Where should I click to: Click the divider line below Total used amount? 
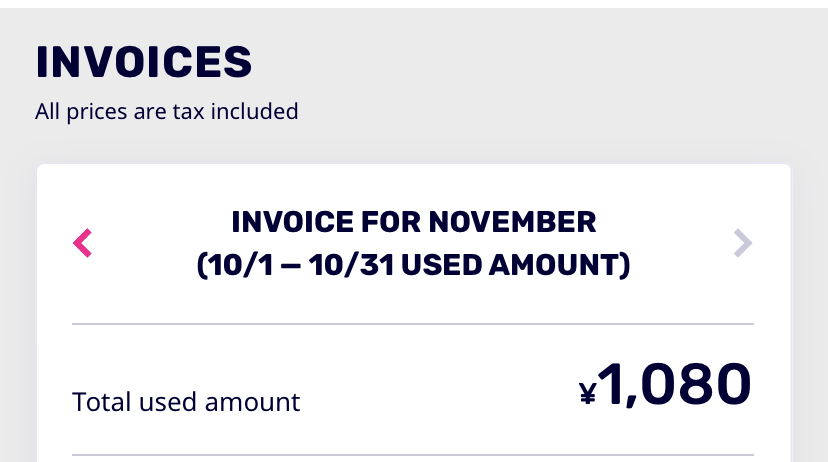pos(413,455)
